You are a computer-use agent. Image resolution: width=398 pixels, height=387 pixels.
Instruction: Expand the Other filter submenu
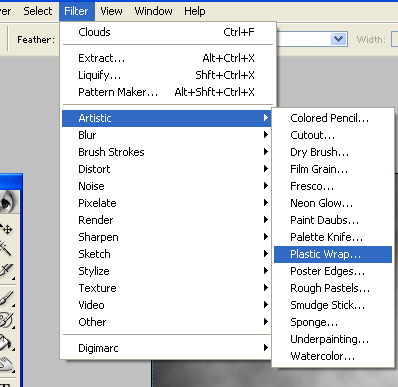coord(167,322)
